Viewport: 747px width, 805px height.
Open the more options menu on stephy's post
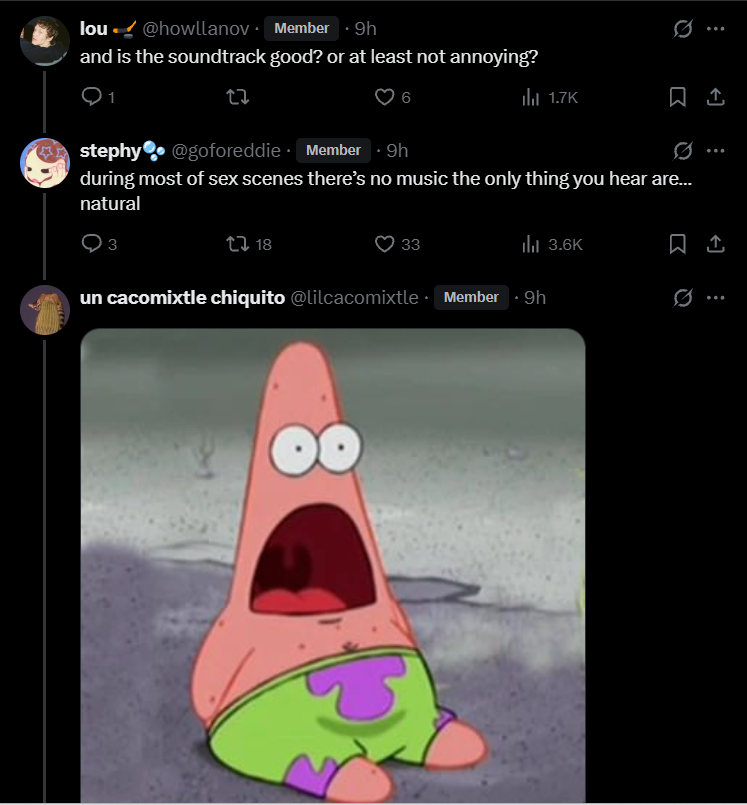click(x=716, y=150)
